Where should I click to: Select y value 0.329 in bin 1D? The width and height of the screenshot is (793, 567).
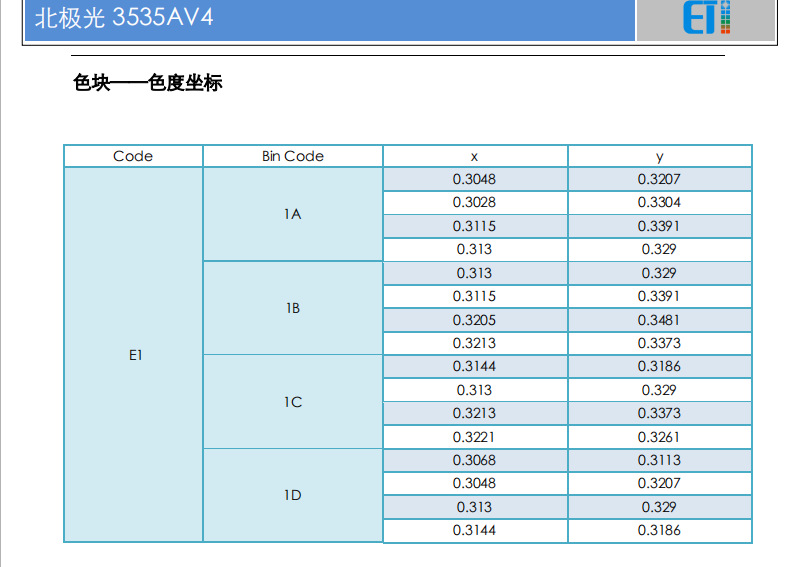[x=659, y=507]
